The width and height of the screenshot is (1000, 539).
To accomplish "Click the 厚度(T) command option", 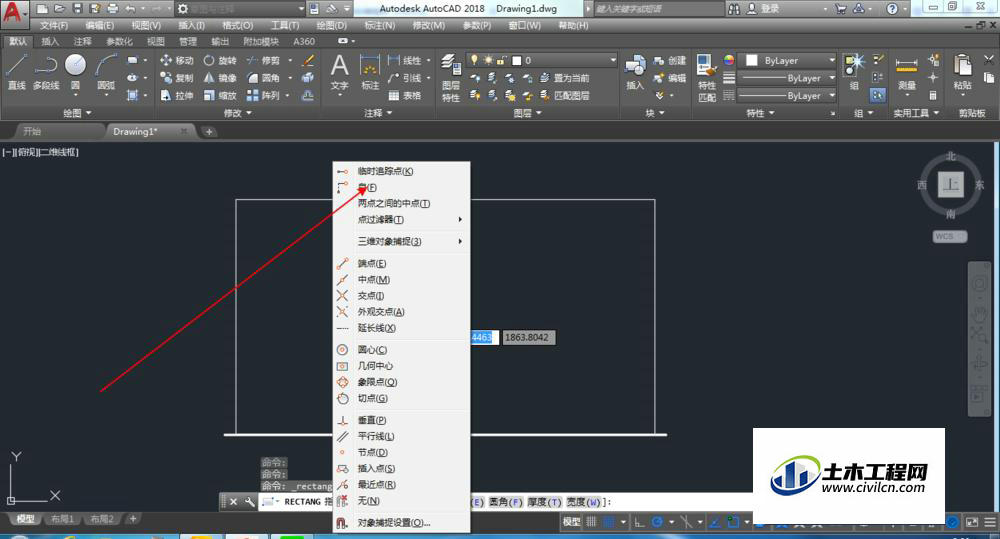I will (544, 502).
